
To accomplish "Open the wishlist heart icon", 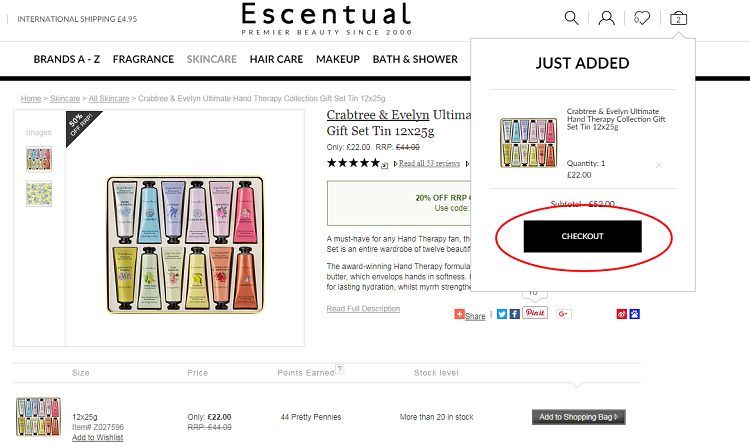I will (642, 17).
